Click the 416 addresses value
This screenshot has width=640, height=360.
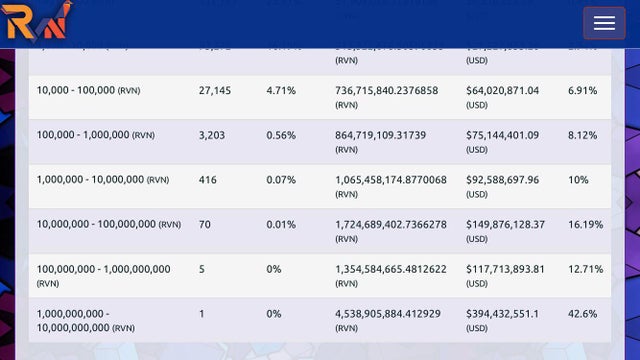click(x=208, y=180)
